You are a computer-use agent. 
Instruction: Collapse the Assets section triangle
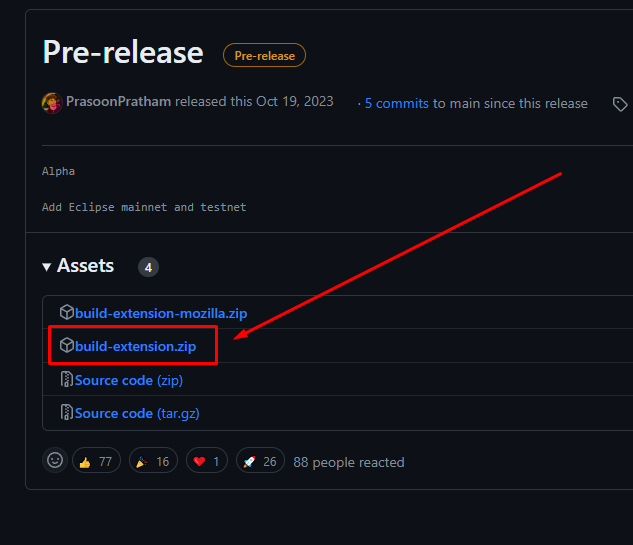click(x=46, y=267)
